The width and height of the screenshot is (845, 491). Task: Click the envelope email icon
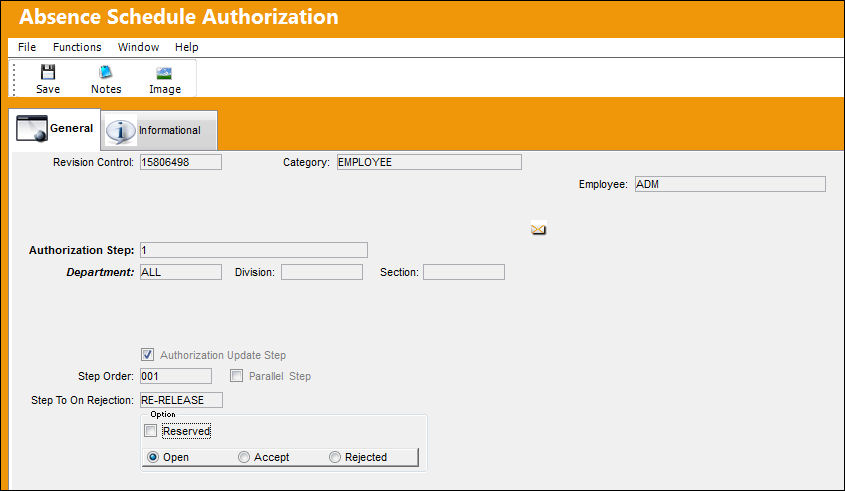click(x=538, y=229)
